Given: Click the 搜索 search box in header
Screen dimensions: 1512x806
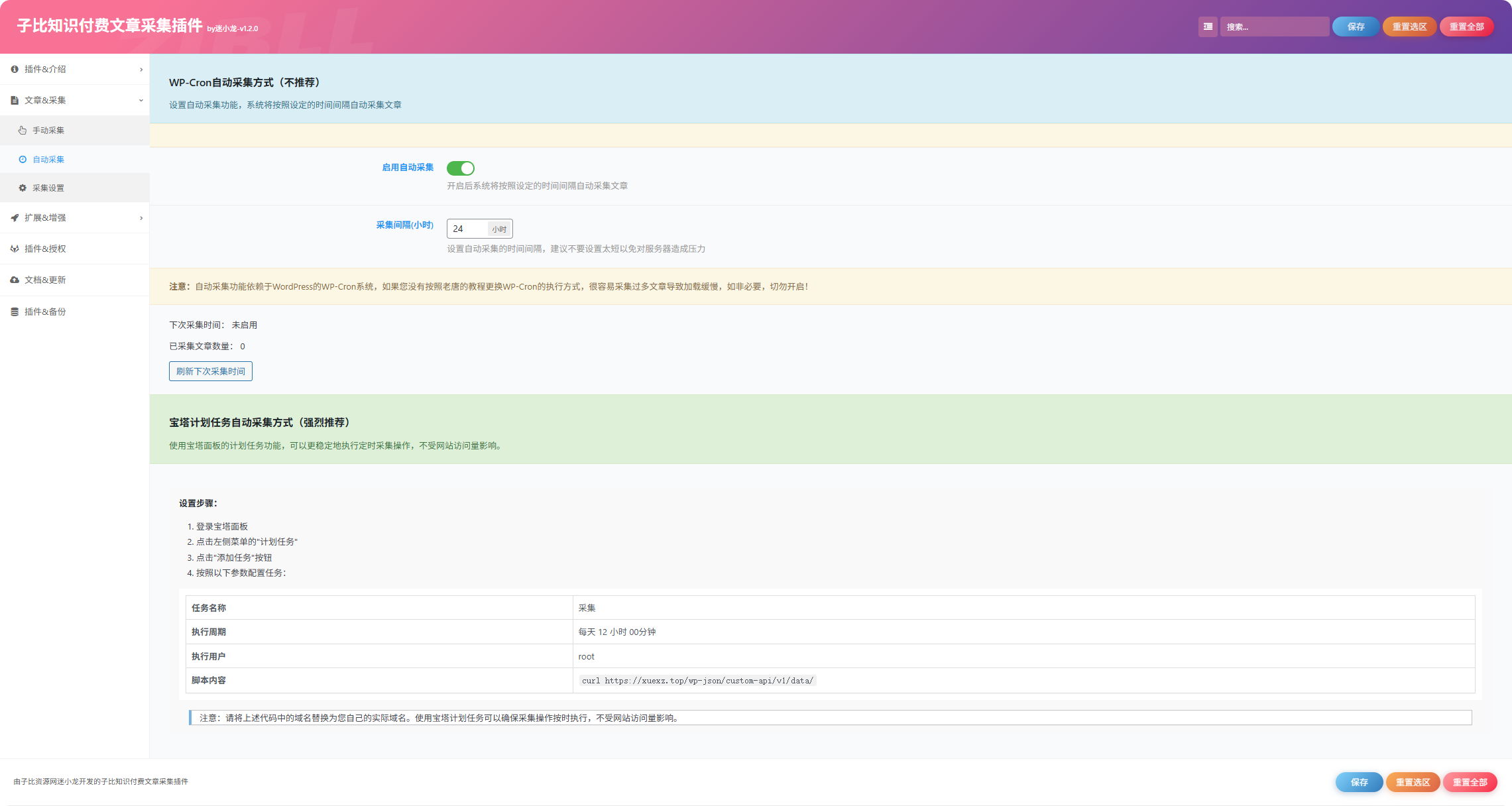Looking at the screenshot, I should pyautogui.click(x=1274, y=27).
